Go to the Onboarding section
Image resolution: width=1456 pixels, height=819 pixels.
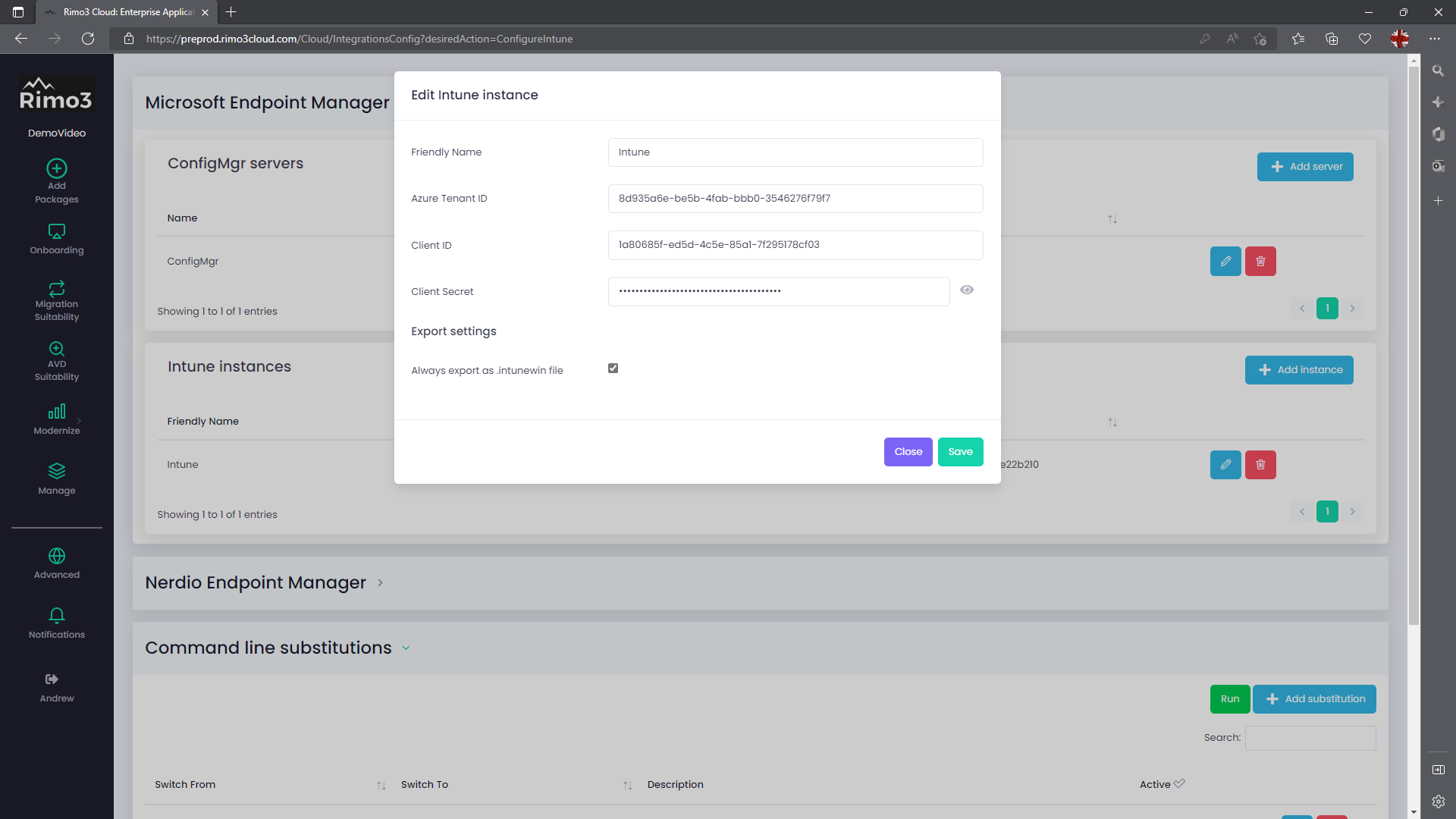coord(57,231)
